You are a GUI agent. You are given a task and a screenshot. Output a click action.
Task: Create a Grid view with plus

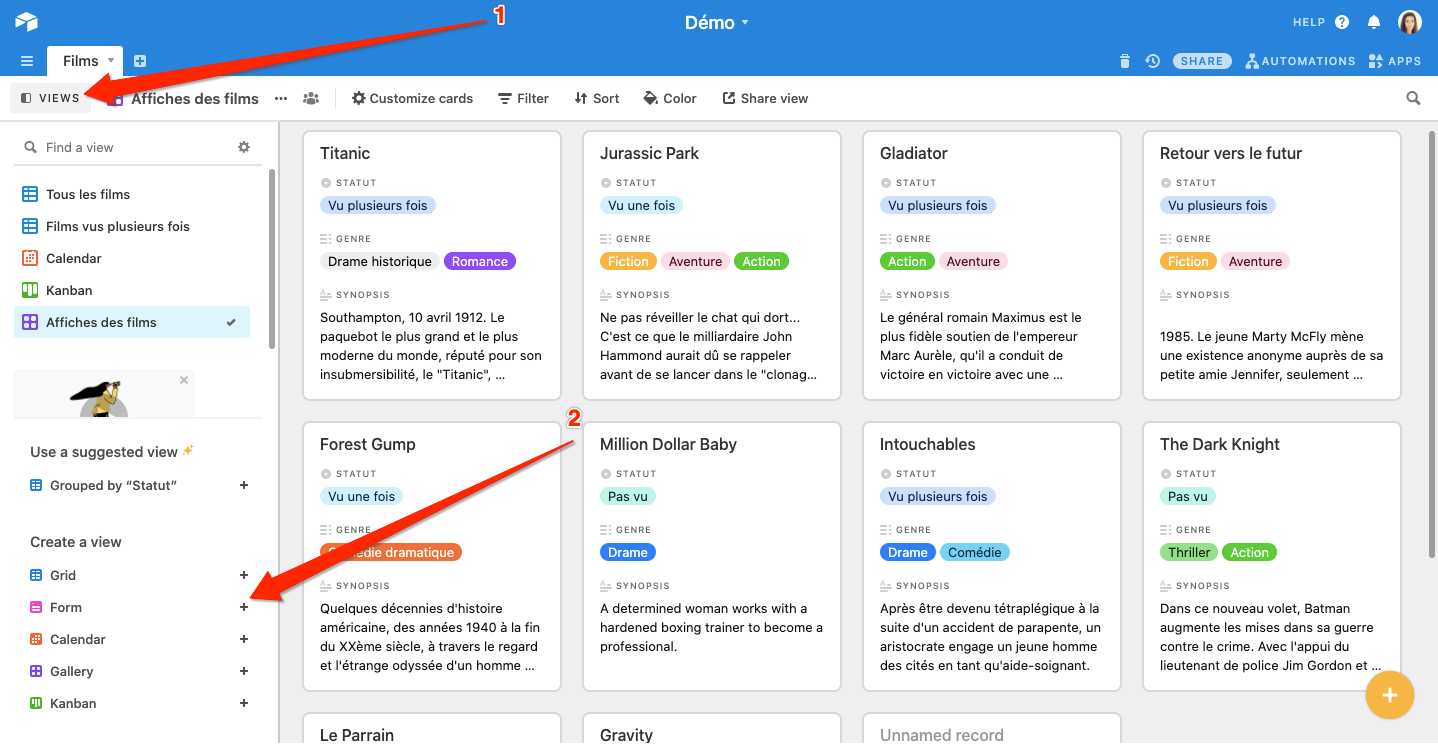244,575
